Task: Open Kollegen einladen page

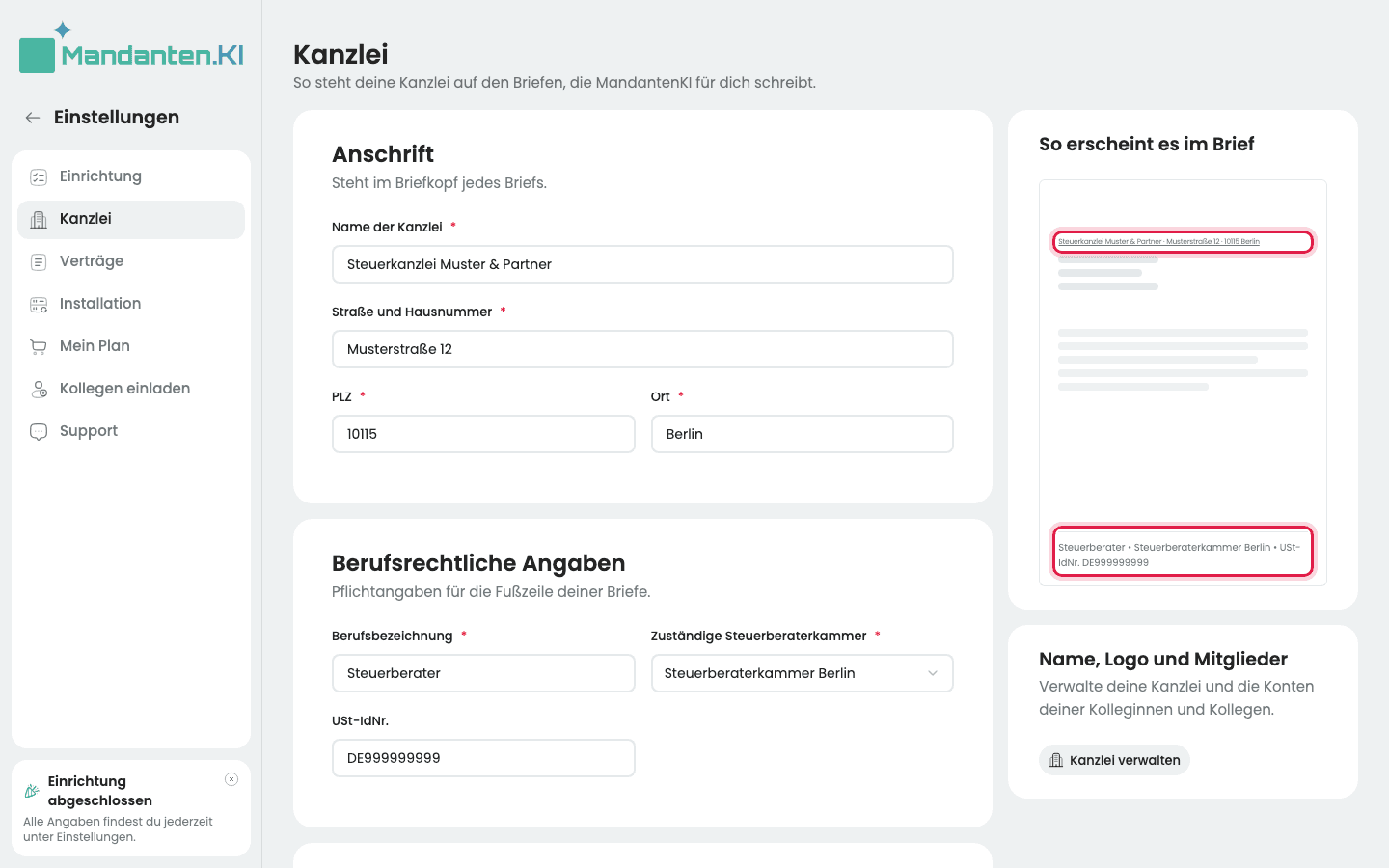Action: 131,389
